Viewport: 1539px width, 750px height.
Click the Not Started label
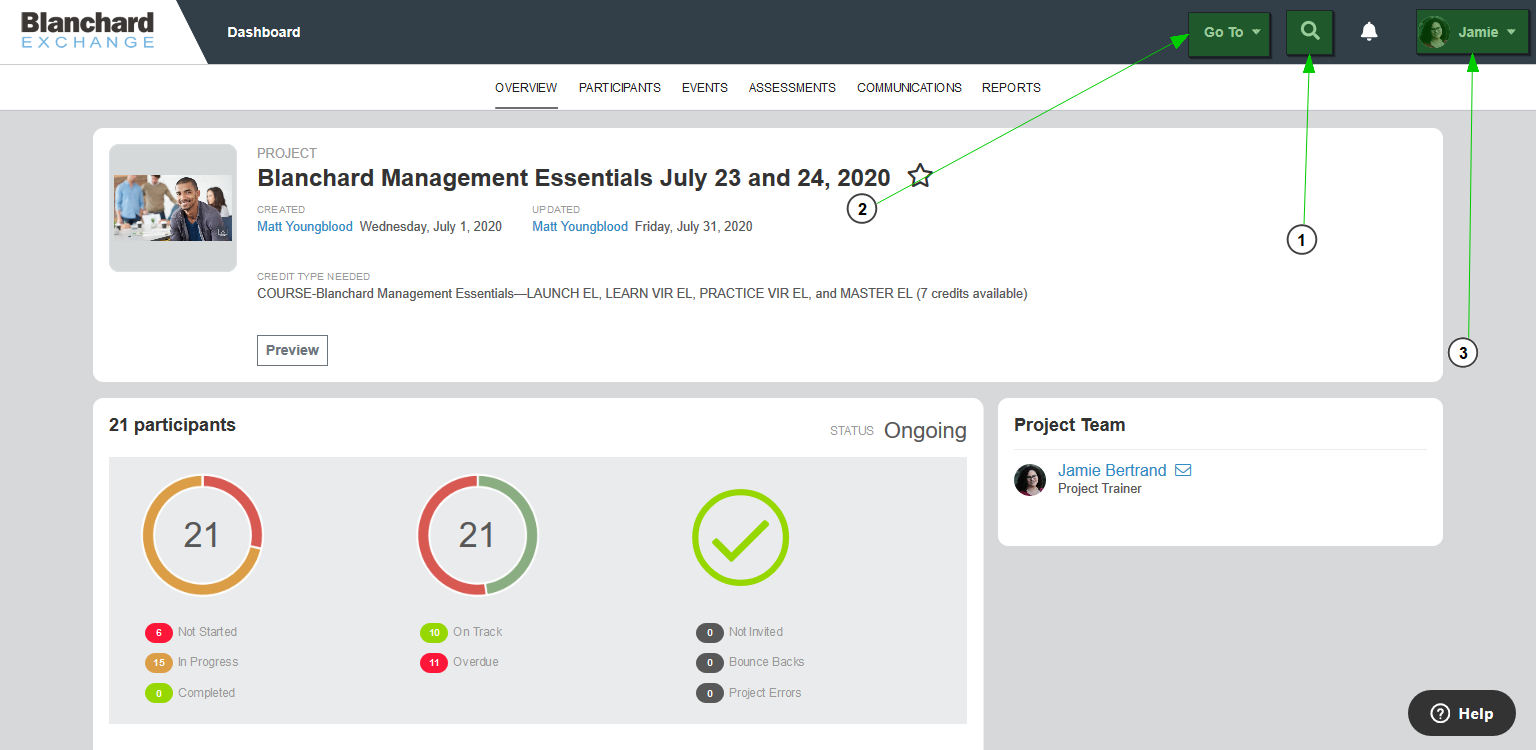pyautogui.click(x=207, y=632)
